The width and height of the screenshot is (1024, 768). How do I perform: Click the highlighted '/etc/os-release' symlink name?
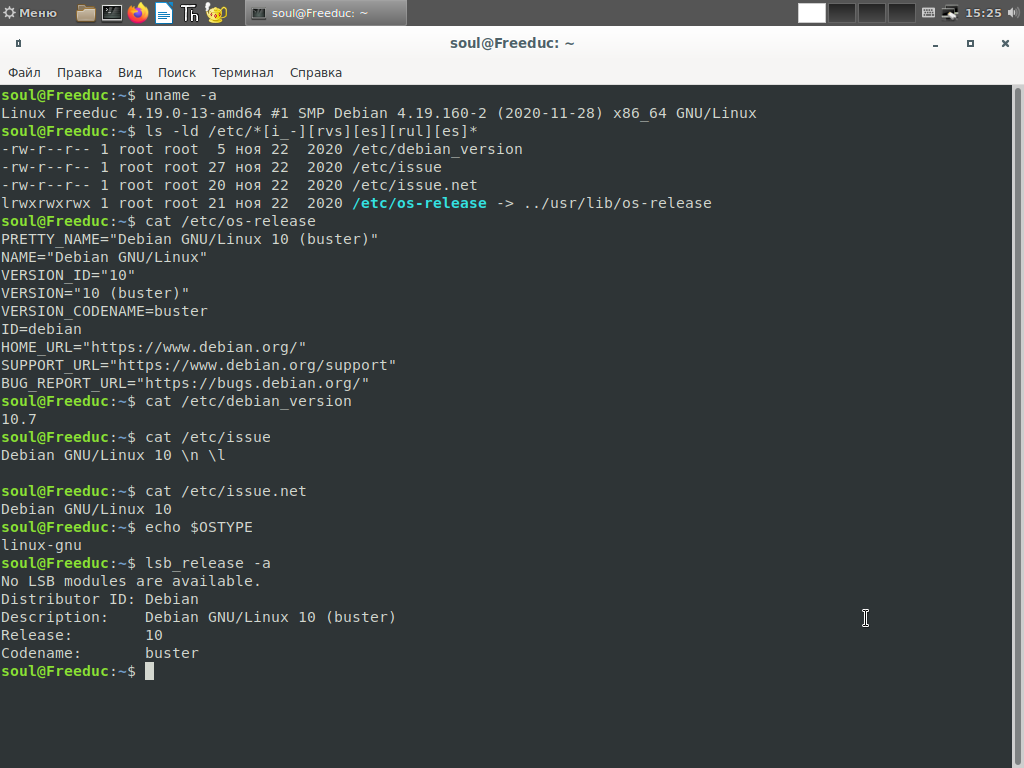(419, 203)
